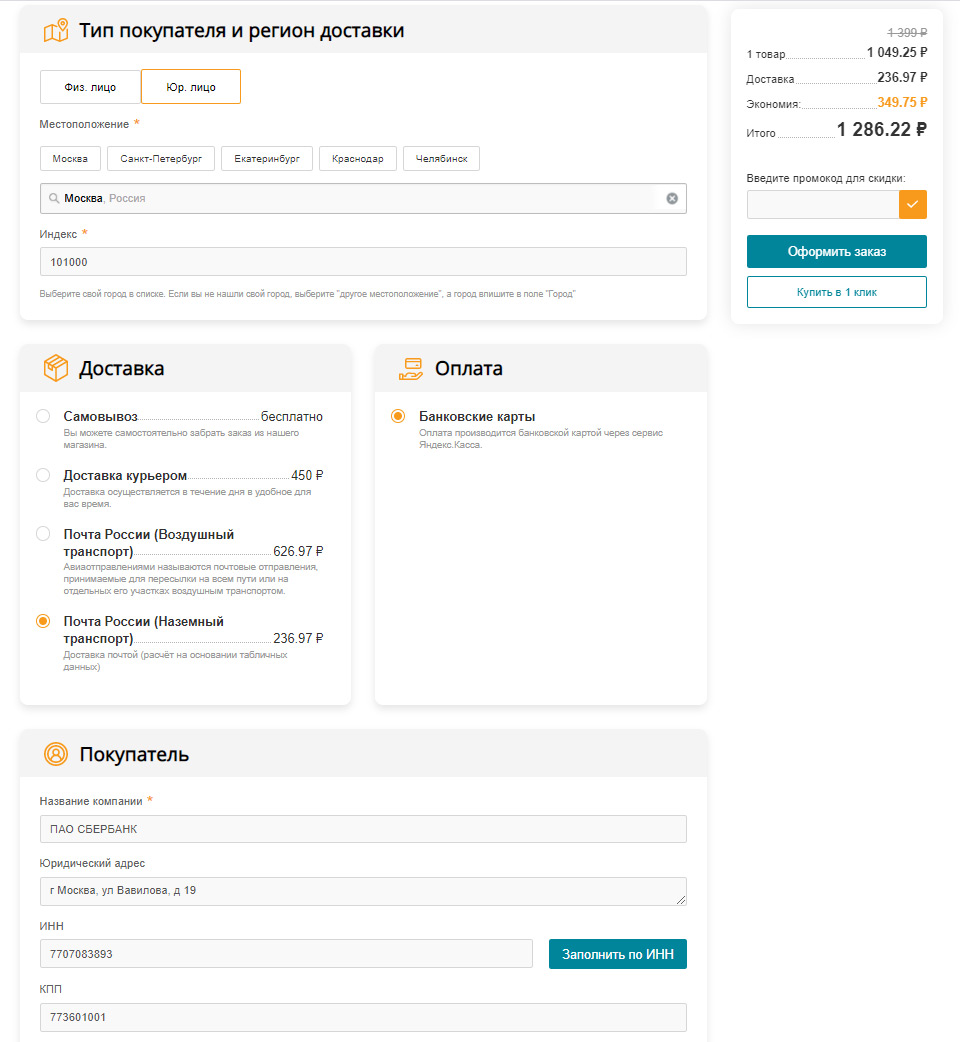
Task: Switch to Юр. лицо tab
Action: click(190, 87)
